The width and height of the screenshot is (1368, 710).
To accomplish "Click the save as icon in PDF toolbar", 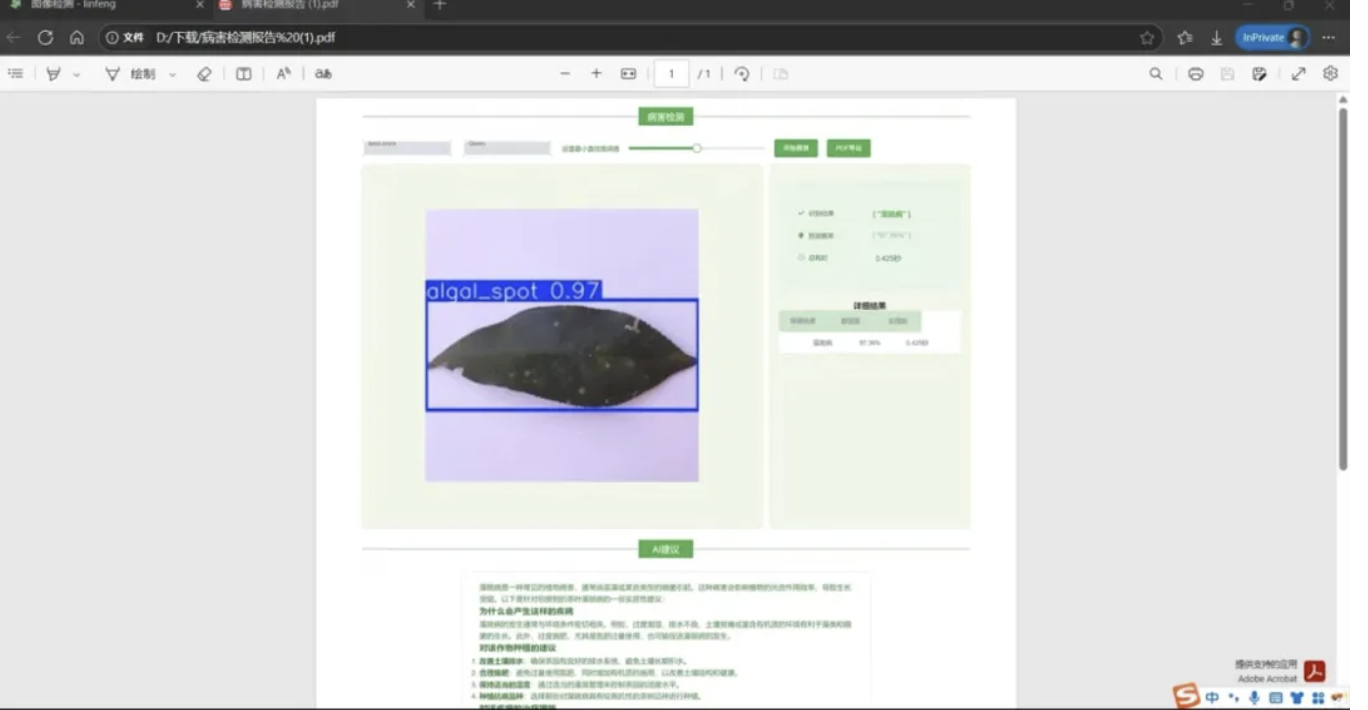I will coord(1259,74).
